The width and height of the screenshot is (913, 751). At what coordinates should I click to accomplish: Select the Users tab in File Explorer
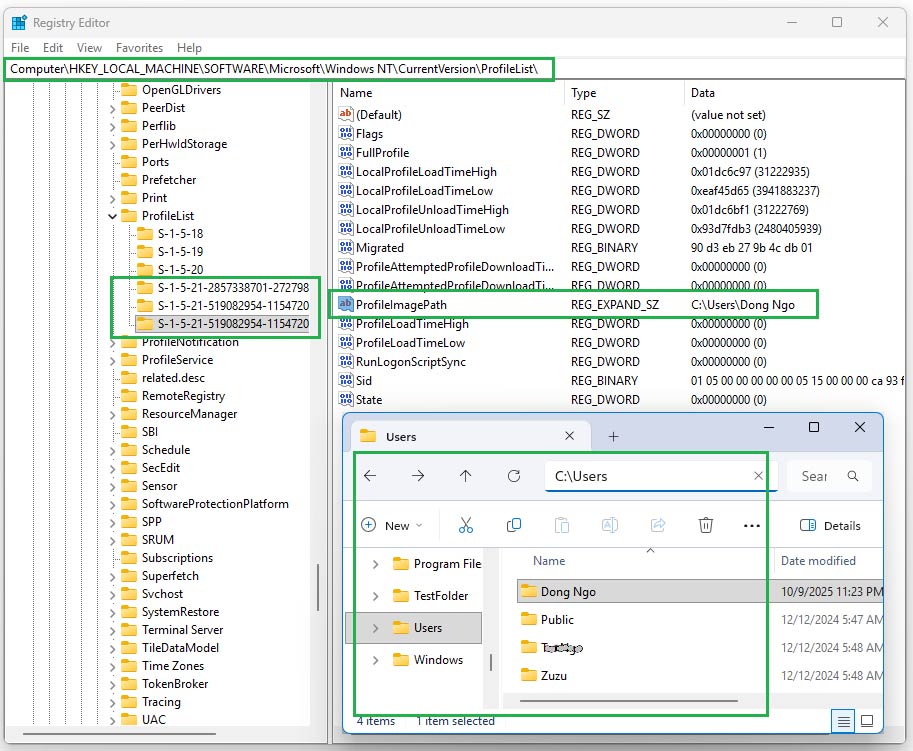[402, 435]
